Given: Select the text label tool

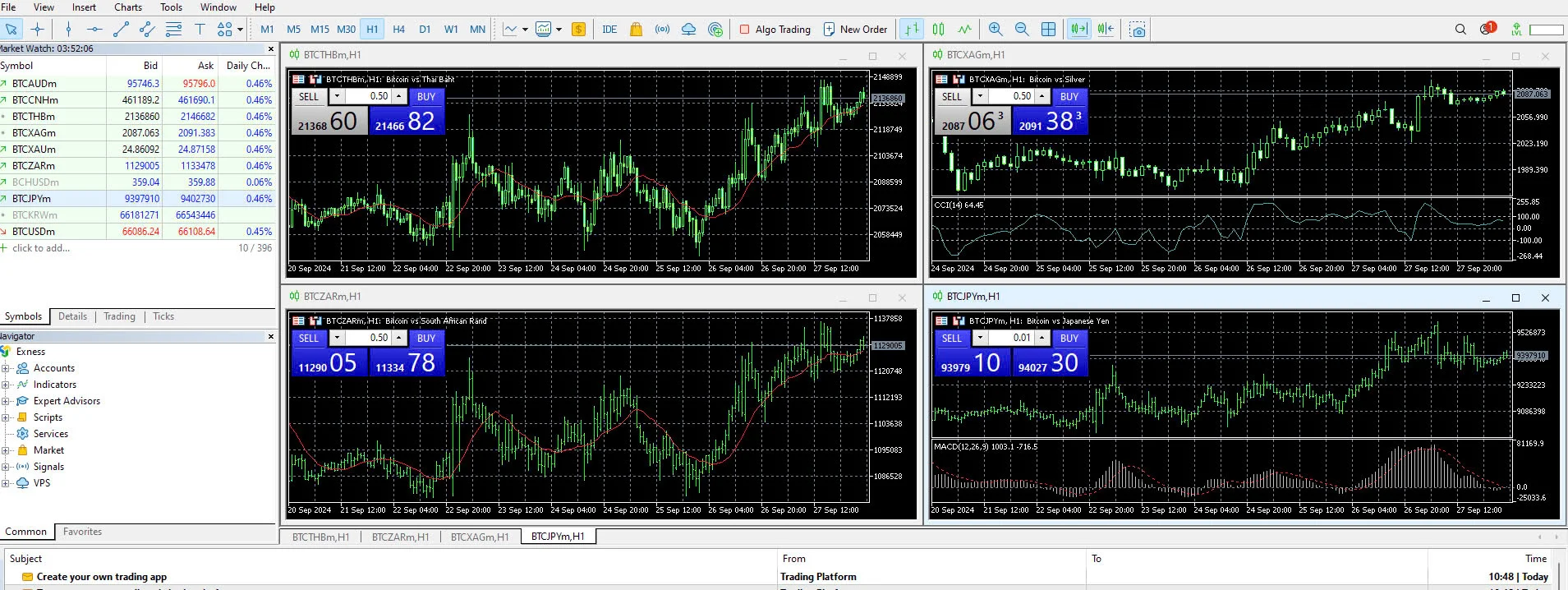Looking at the screenshot, I should [200, 29].
